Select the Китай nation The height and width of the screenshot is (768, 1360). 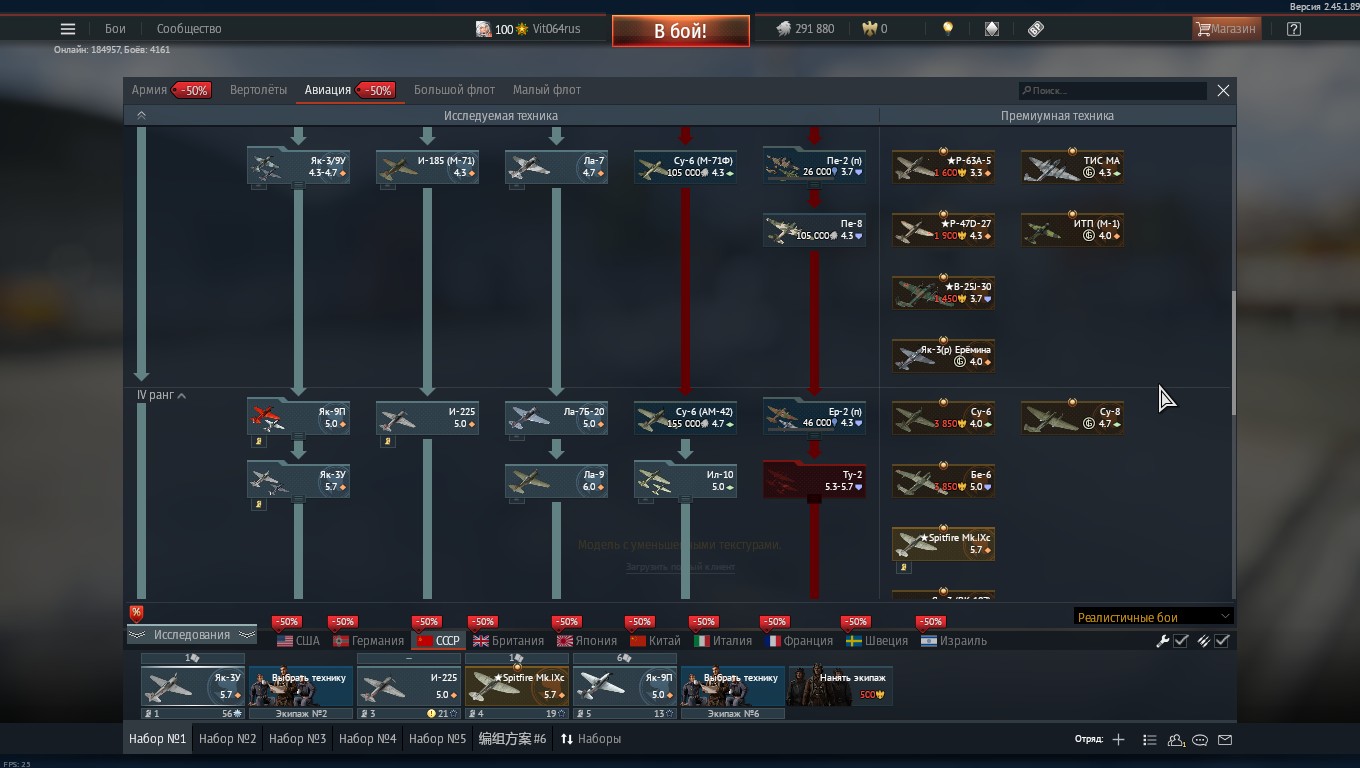pyautogui.click(x=656, y=641)
